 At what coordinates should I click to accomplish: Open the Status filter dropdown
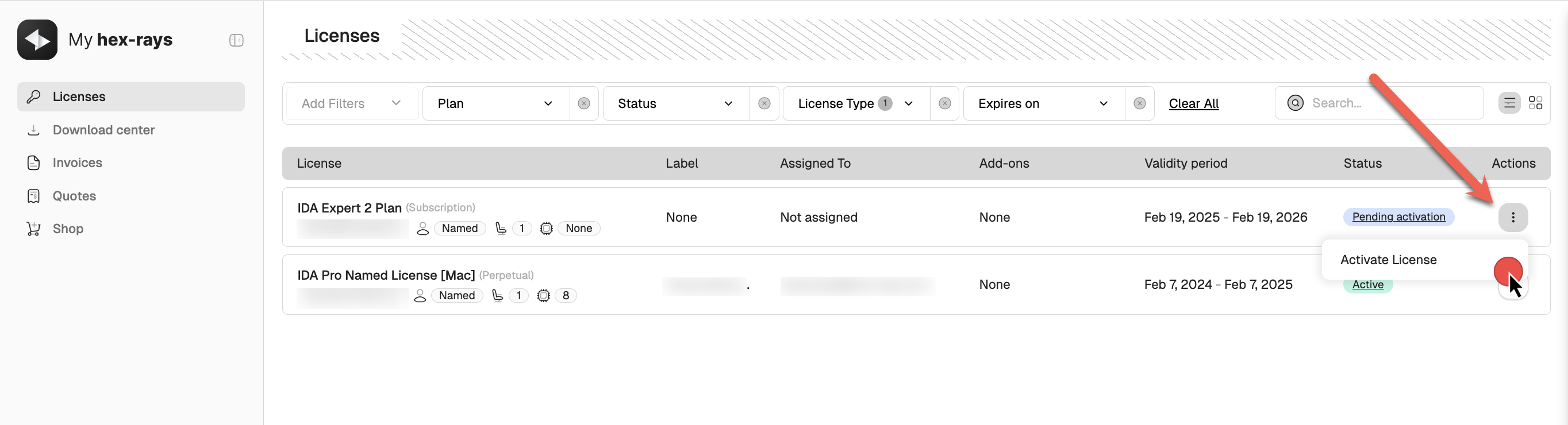675,103
